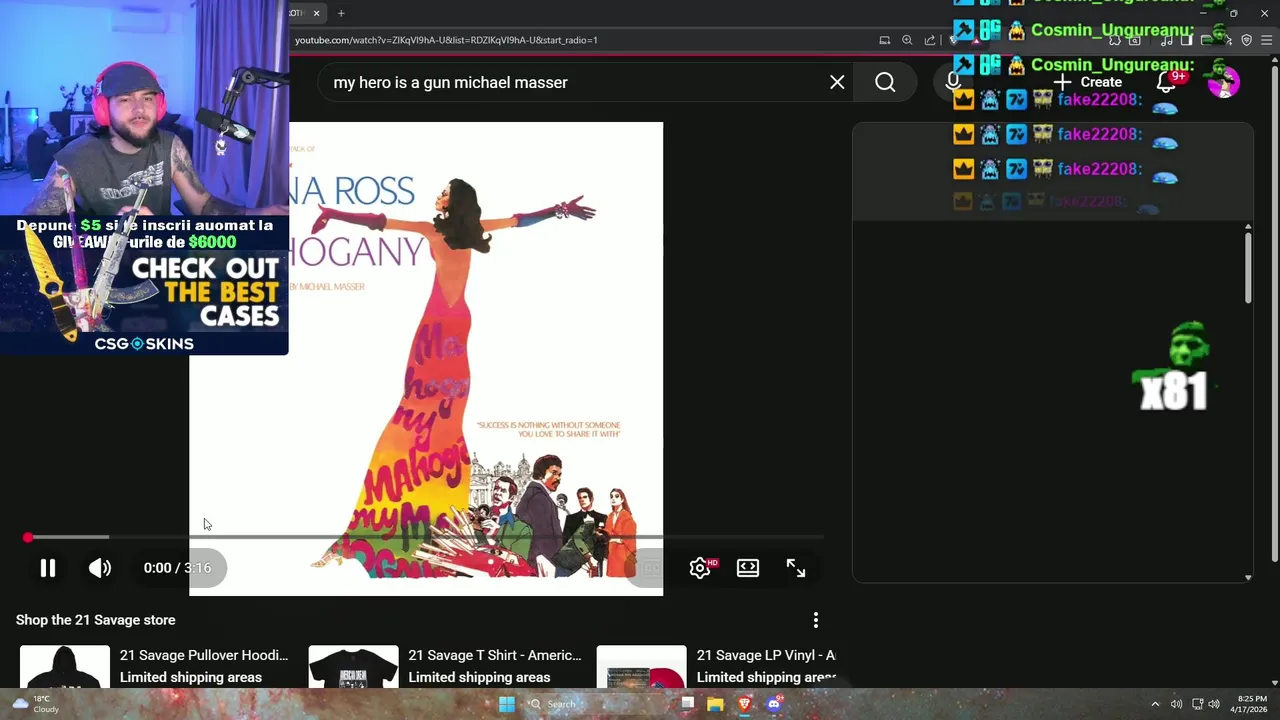Share this page via the address bar share icon
Viewport: 1280px width, 720px height.
[x=930, y=40]
